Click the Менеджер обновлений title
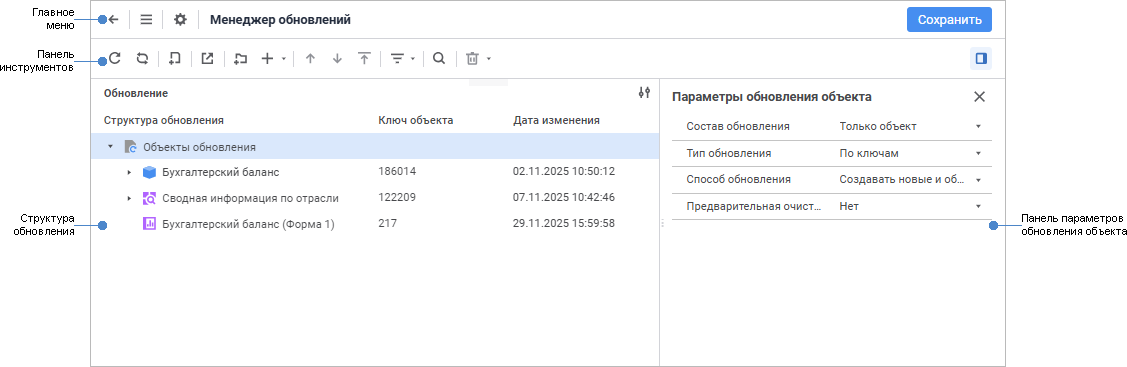 [280, 20]
